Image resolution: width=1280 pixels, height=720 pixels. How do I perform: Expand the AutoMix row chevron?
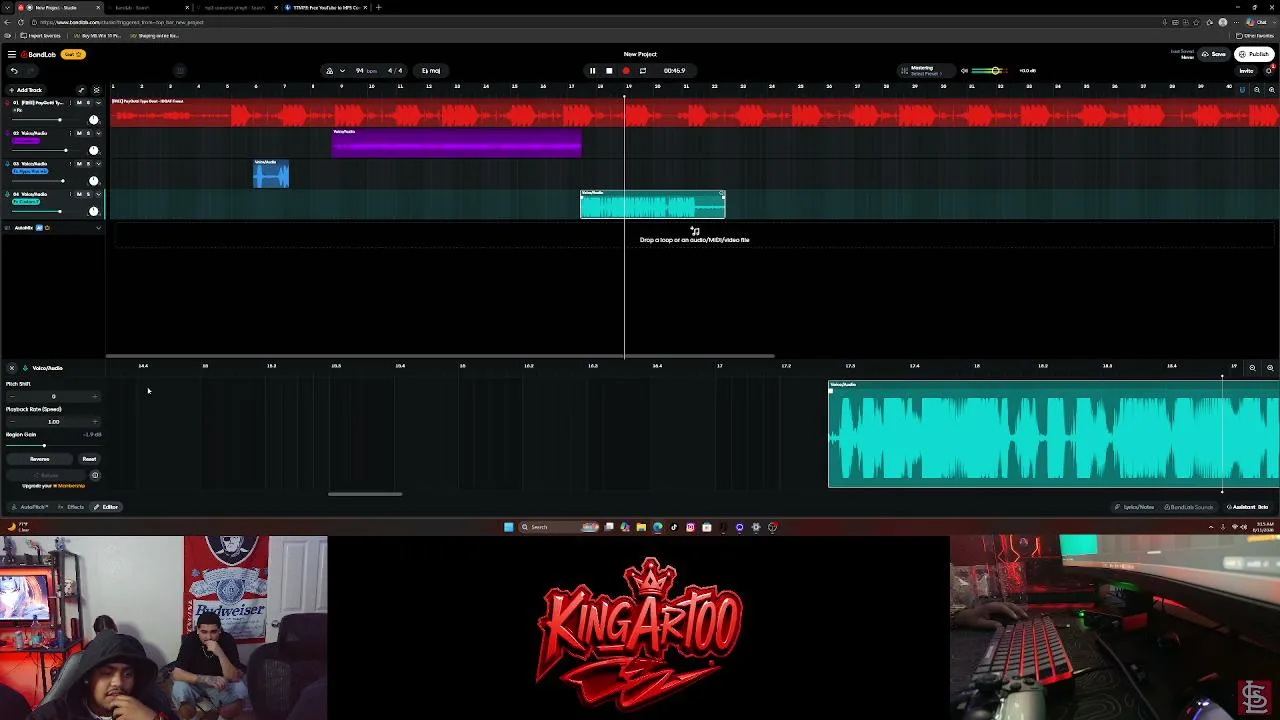[98, 228]
